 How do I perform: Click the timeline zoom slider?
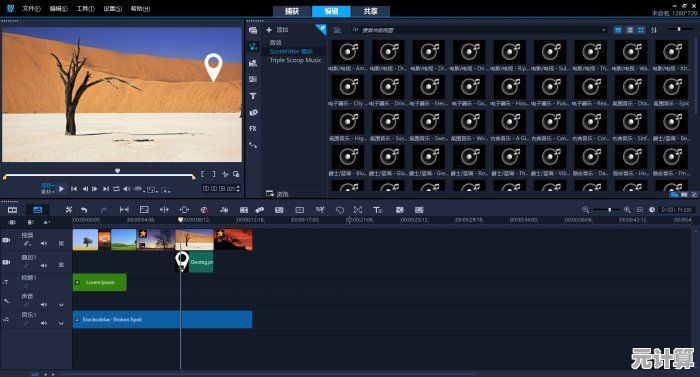606,209
